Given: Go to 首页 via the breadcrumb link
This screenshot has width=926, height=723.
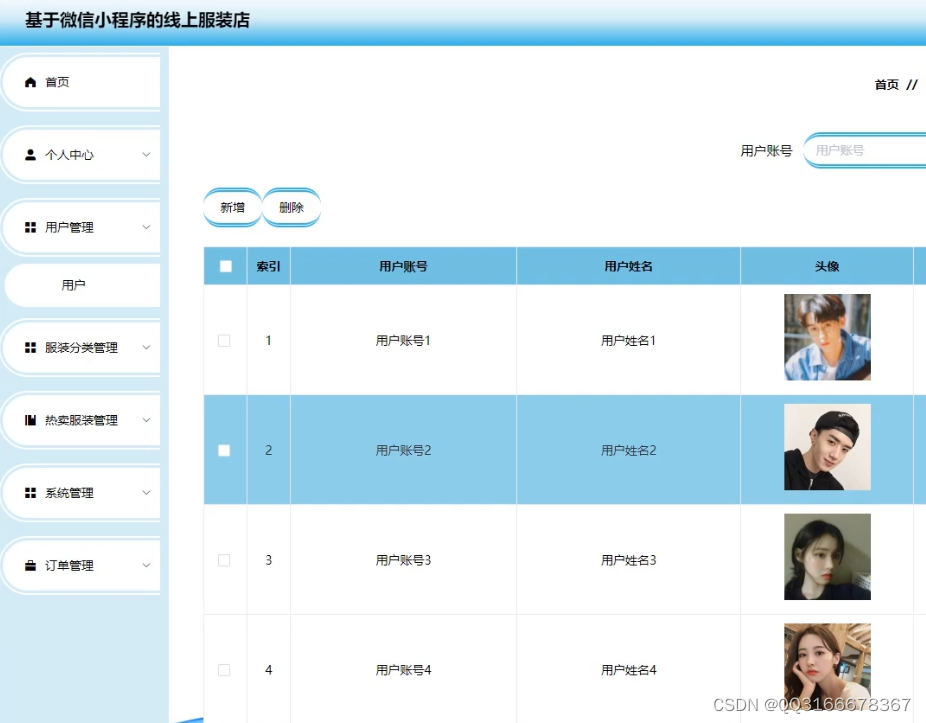Looking at the screenshot, I should 886,85.
